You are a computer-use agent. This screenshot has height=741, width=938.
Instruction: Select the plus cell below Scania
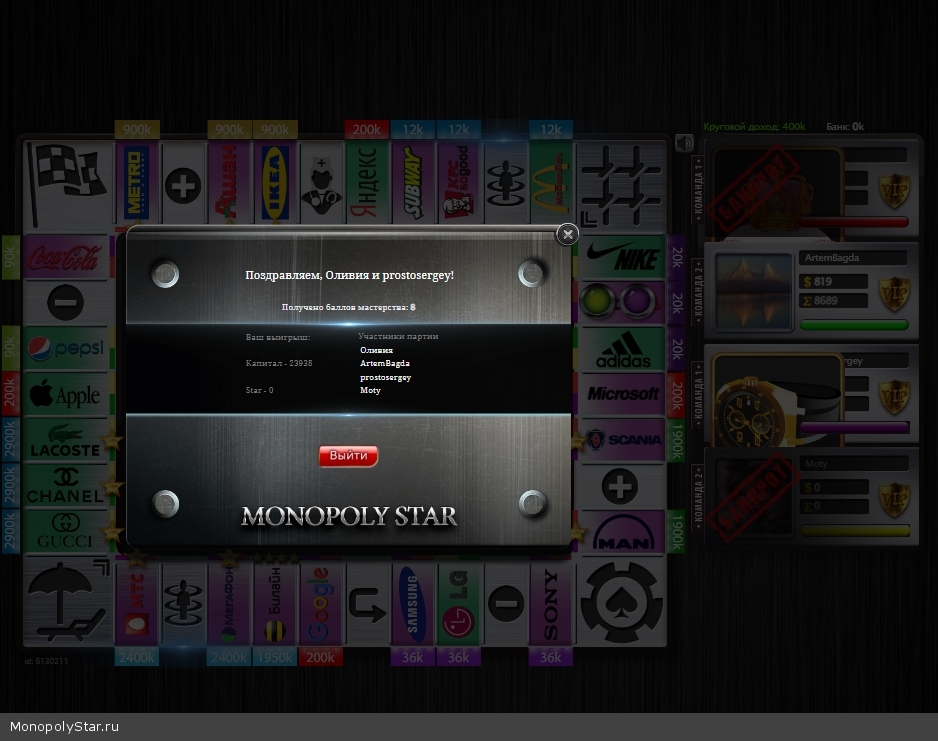pos(622,486)
